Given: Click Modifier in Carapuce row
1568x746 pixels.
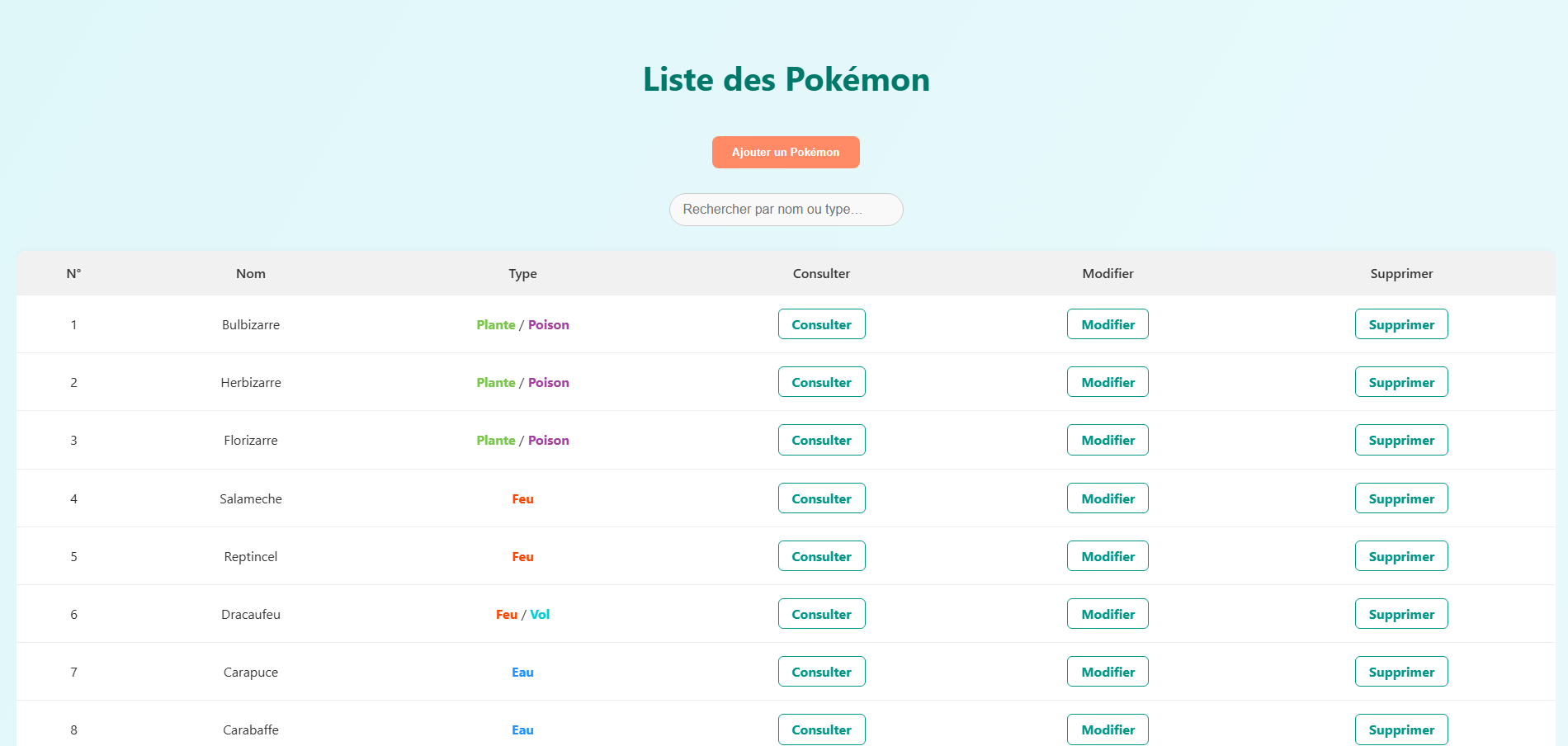Looking at the screenshot, I should pyautogui.click(x=1108, y=672).
